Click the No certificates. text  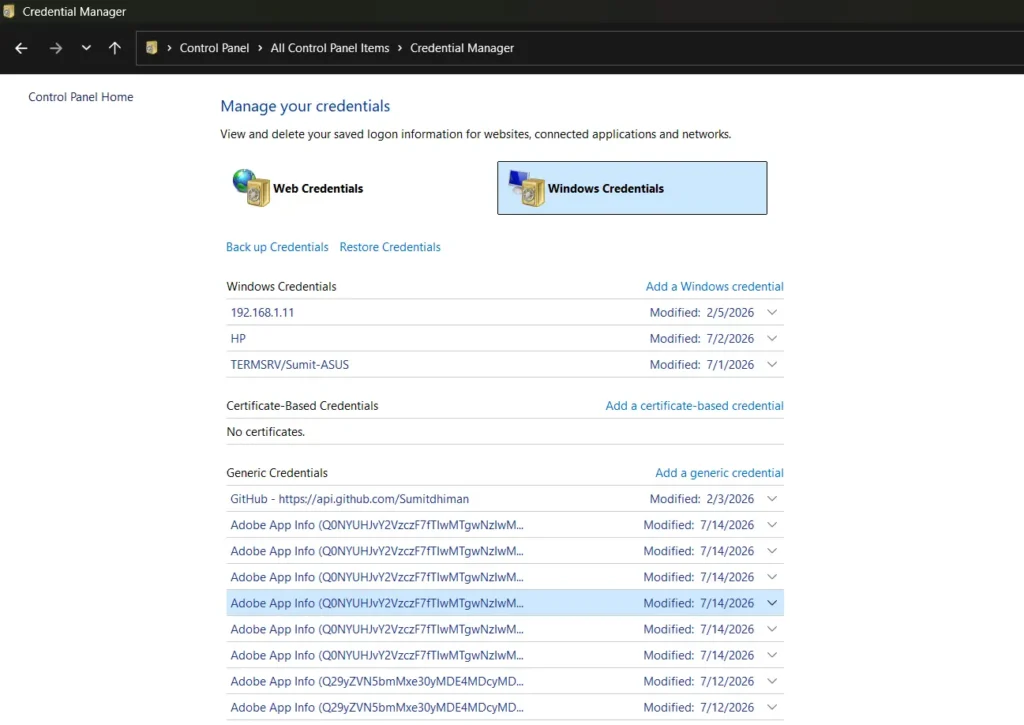tap(265, 432)
